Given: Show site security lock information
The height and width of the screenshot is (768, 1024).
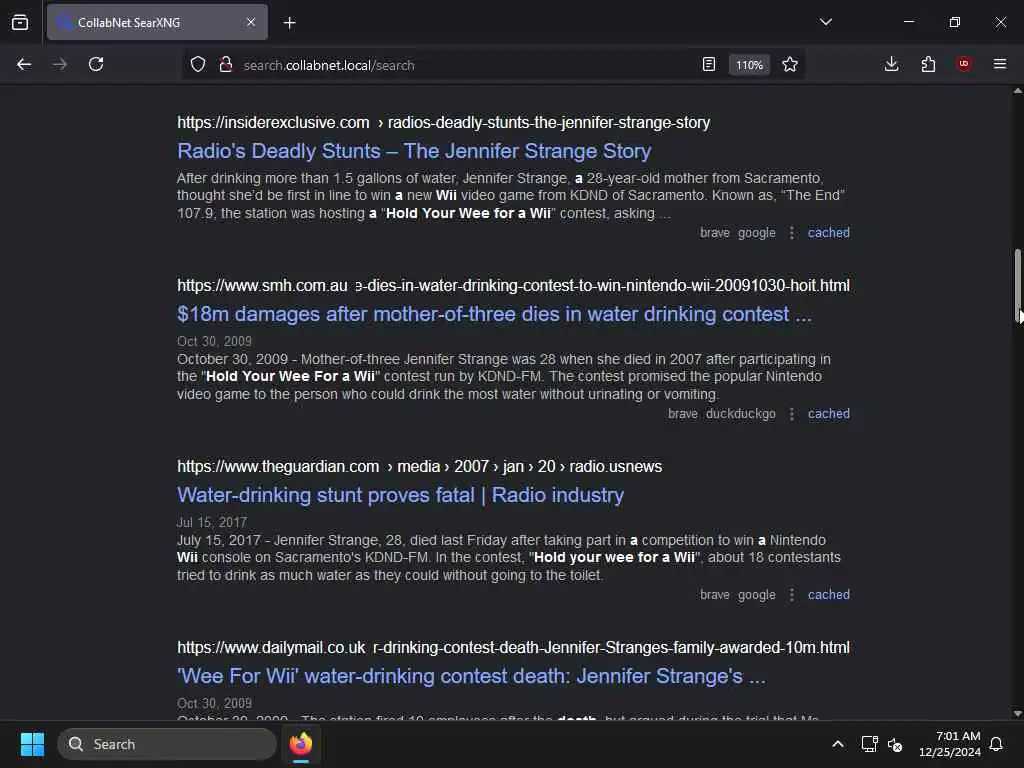Looking at the screenshot, I should [x=226, y=65].
